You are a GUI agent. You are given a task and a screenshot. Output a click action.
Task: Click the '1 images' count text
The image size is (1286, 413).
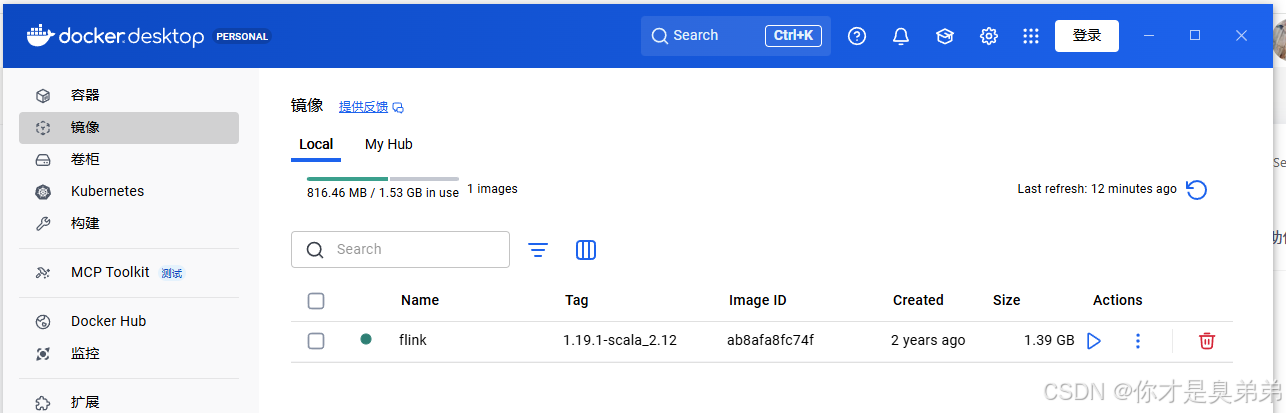[492, 189]
